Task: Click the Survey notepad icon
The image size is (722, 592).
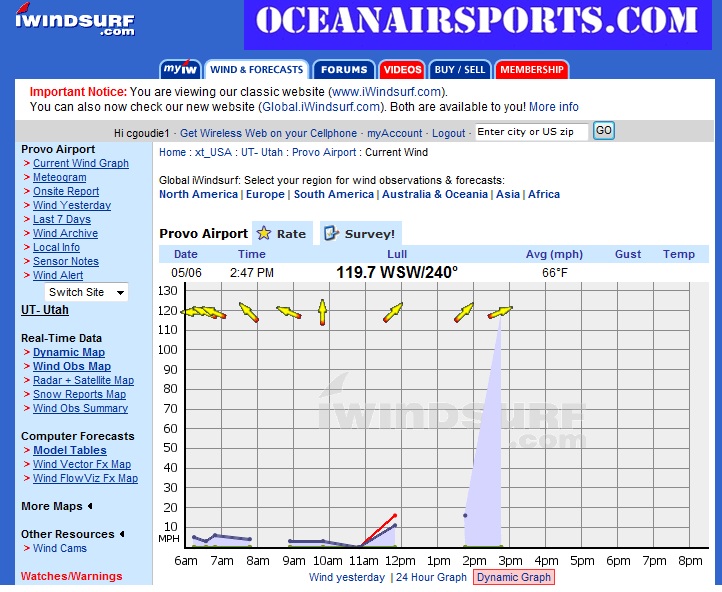Action: (331, 233)
